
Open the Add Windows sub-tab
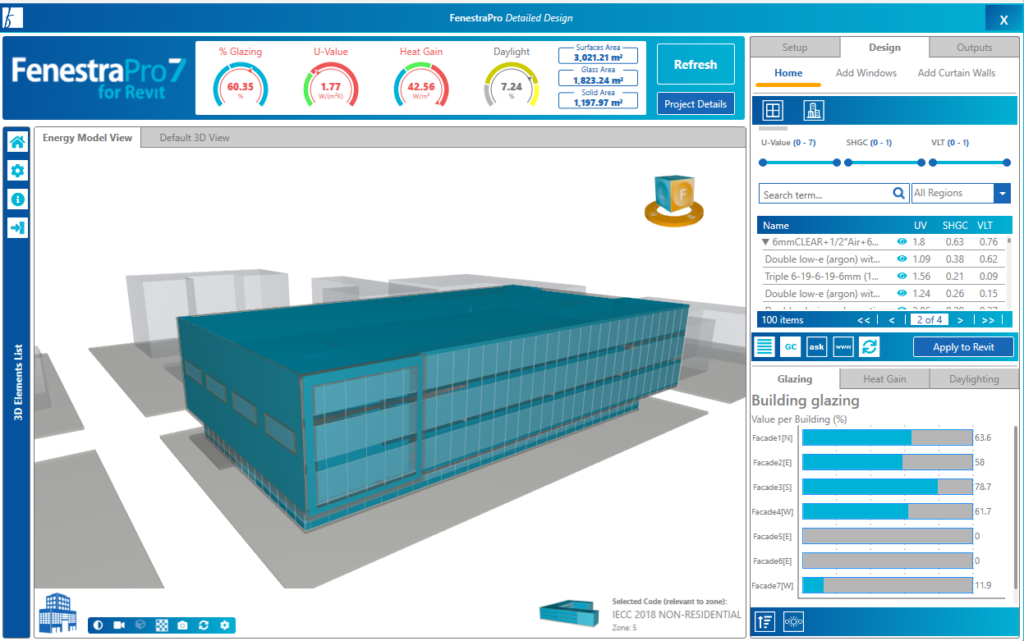click(866, 73)
